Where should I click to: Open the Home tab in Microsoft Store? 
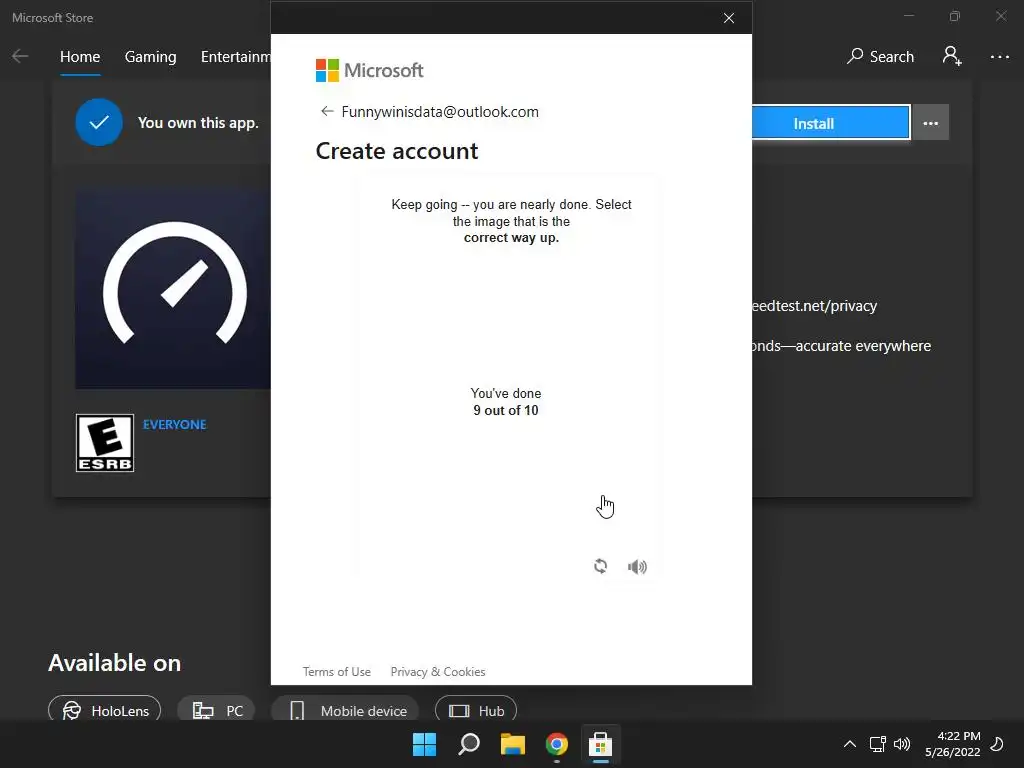pos(80,57)
